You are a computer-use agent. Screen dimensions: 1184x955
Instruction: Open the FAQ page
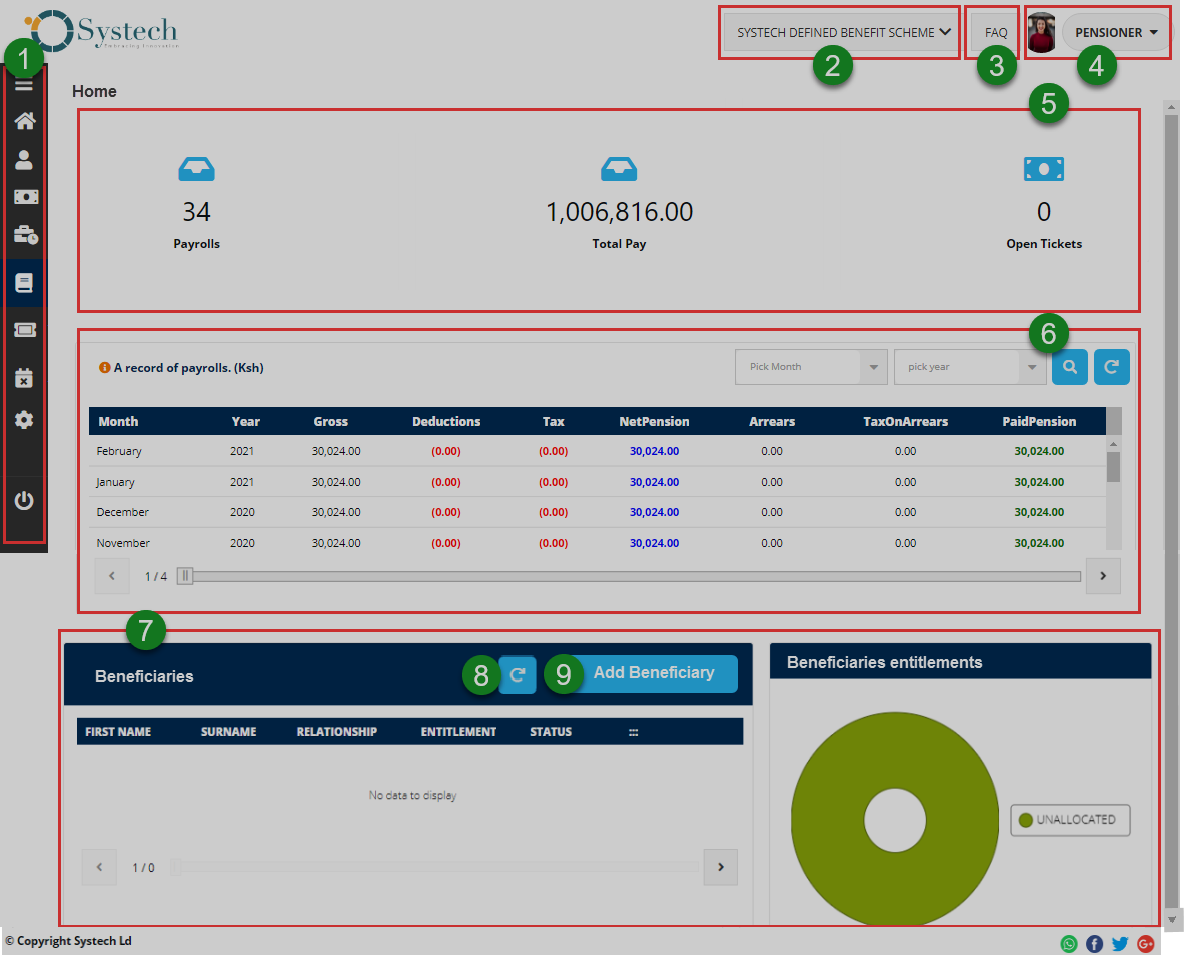coord(996,32)
